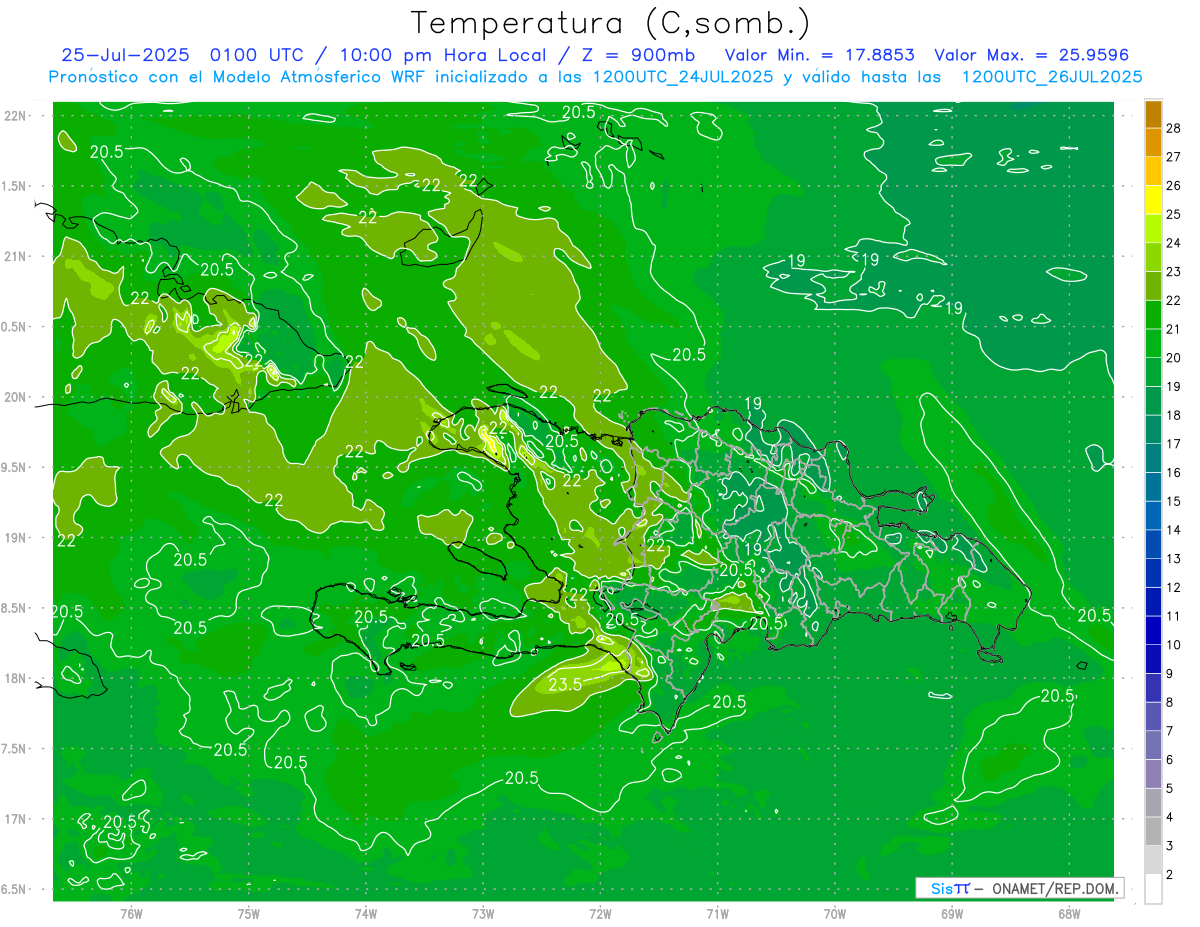Click the Valor Max. = 25.9596 text

[x=1031, y=55]
